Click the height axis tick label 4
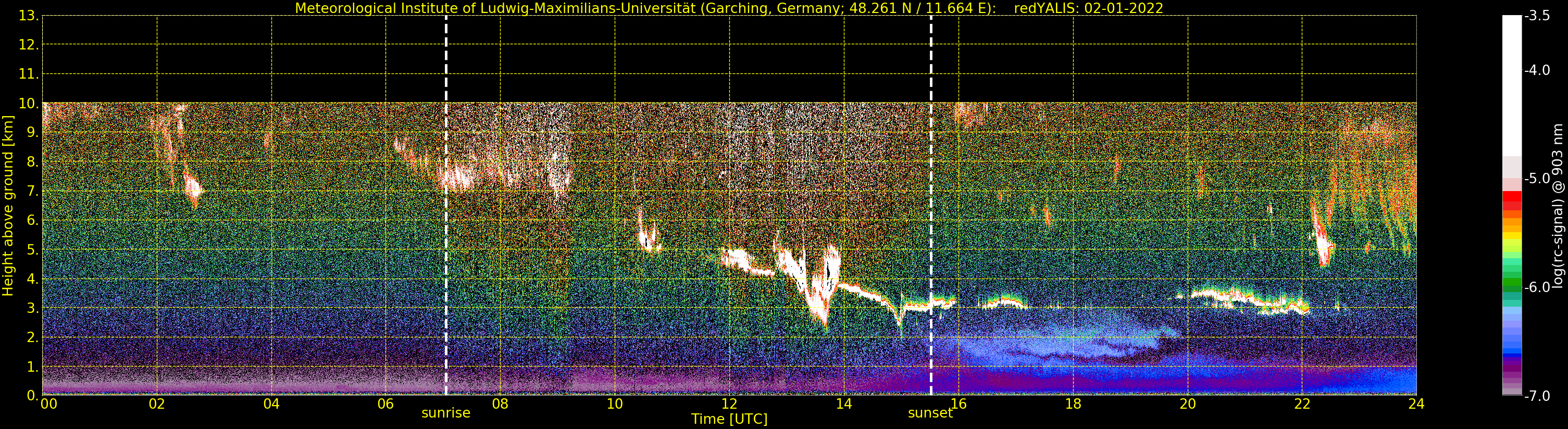The height and width of the screenshot is (429, 1568). (x=32, y=279)
